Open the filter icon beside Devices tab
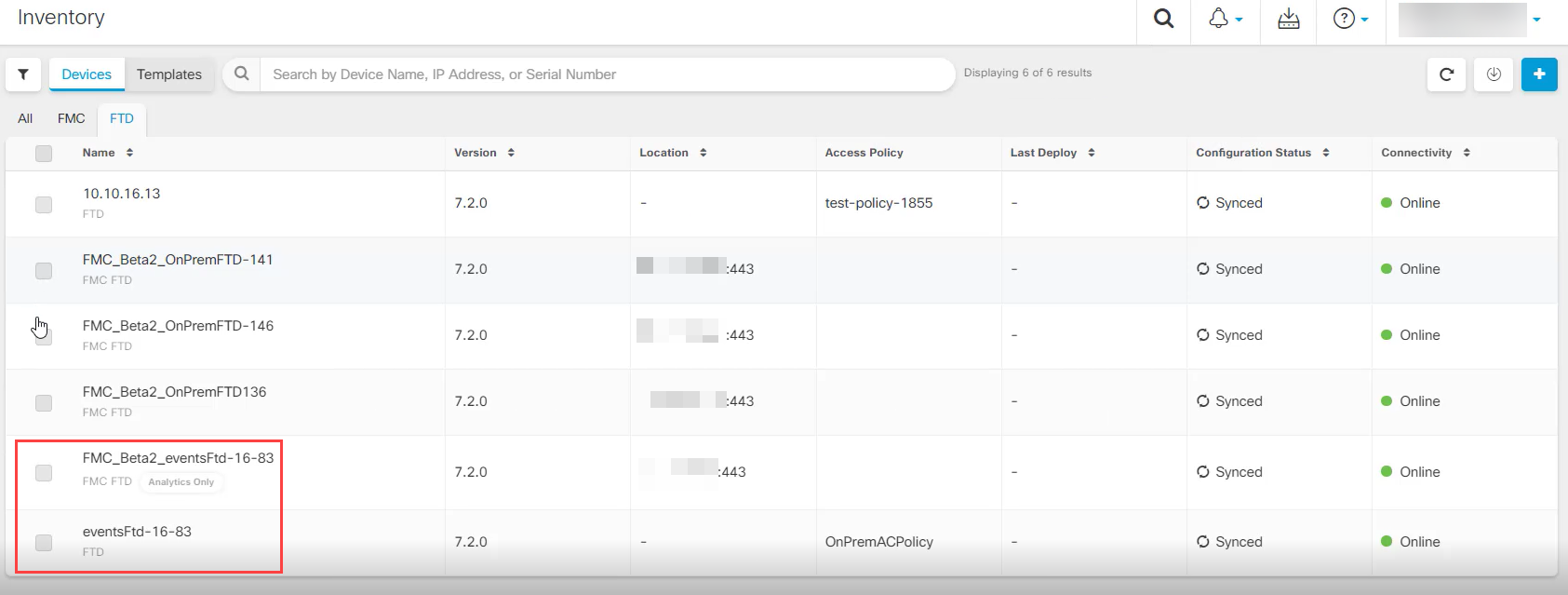The image size is (1568, 595). coord(23,74)
